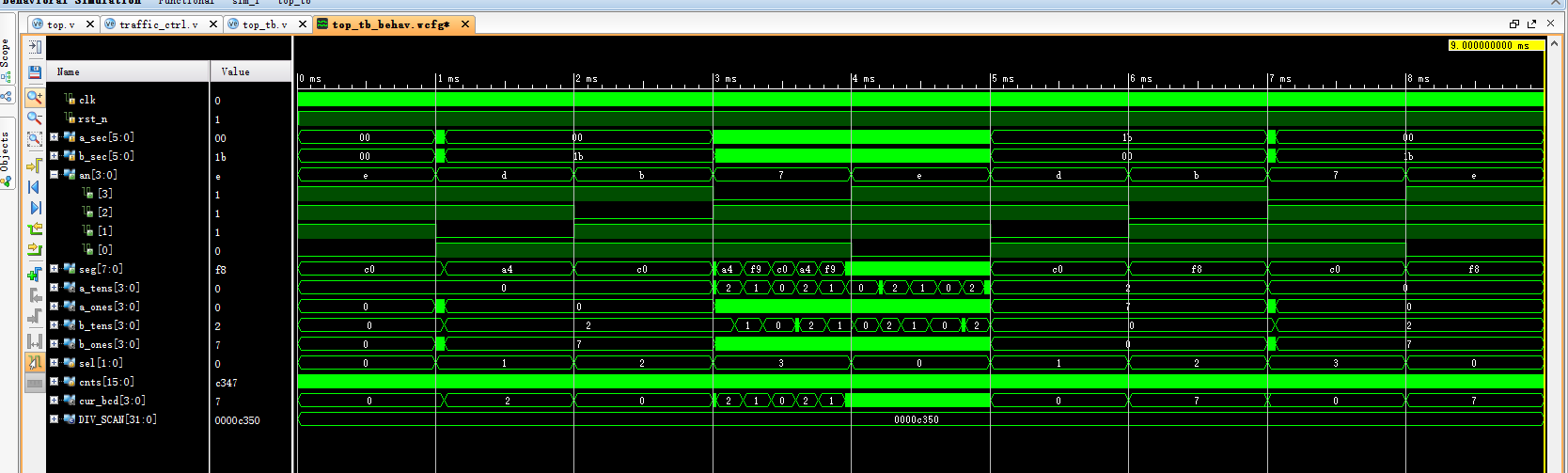Viewport: 1568px width, 473px height.
Task: Click the f8 value of seg
Action: [220, 270]
